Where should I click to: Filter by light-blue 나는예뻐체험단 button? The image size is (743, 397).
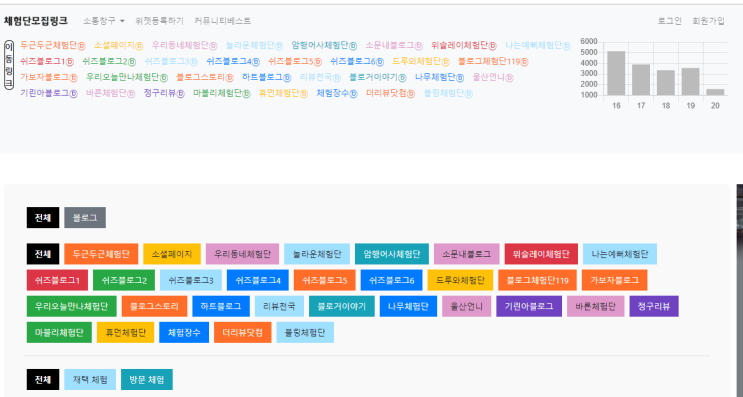point(620,254)
